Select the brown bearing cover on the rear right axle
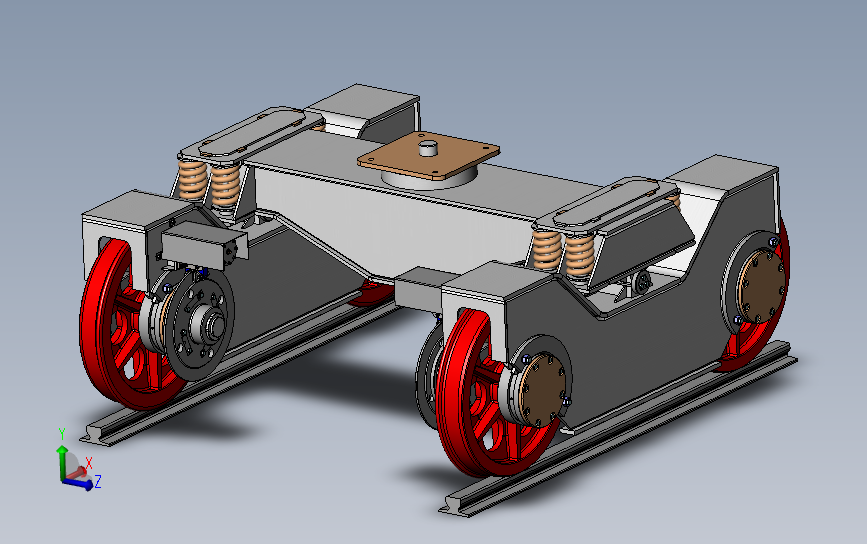Image resolution: width=867 pixels, height=544 pixels. (762, 286)
